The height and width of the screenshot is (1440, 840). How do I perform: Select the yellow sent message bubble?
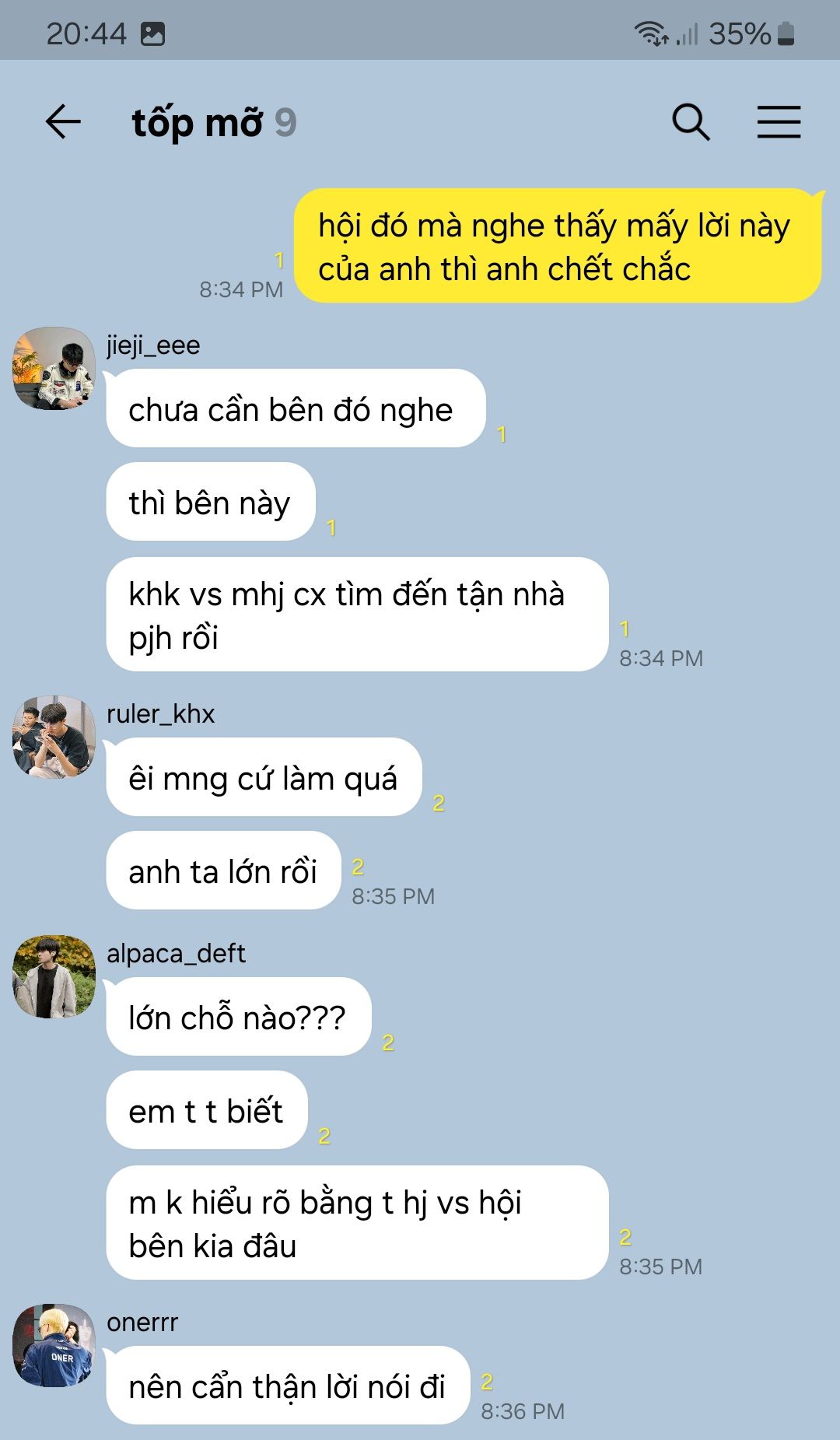pos(558,246)
